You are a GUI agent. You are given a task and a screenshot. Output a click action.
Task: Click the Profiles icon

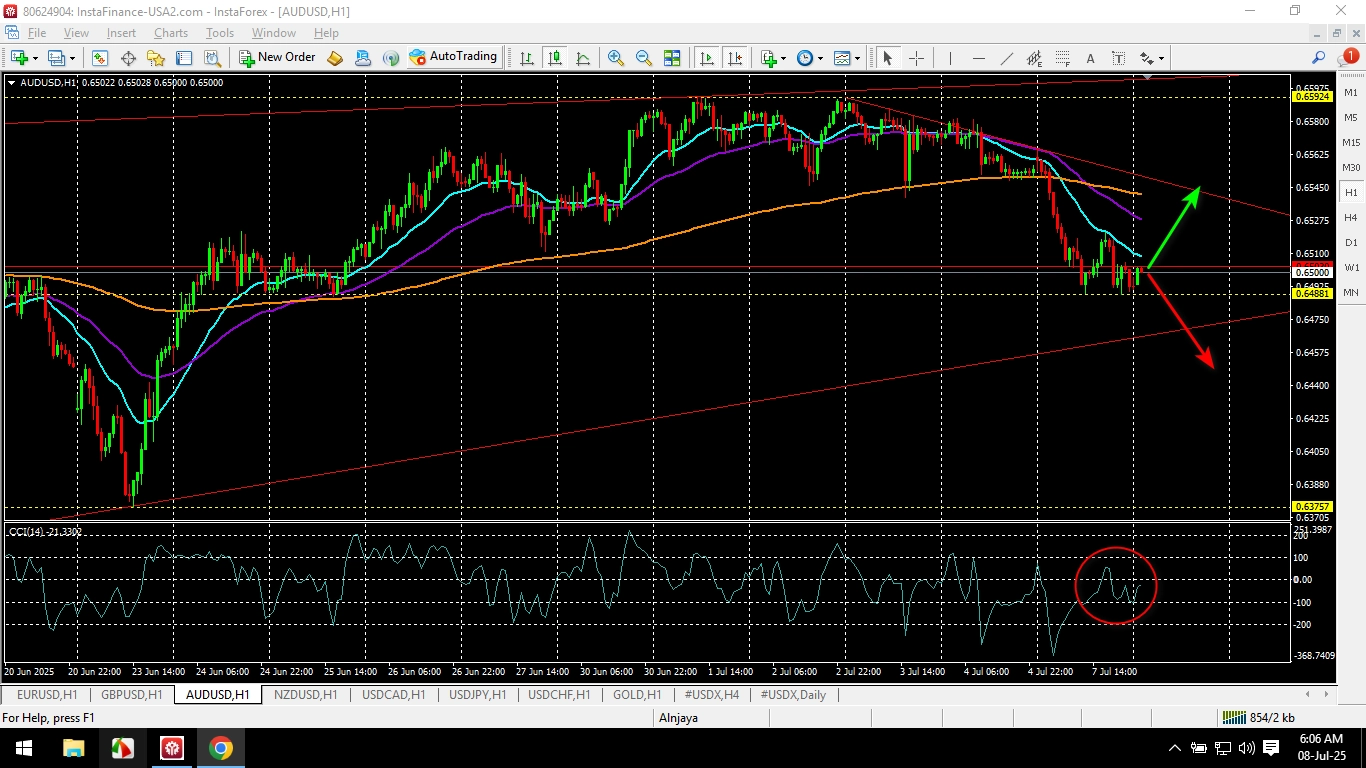pyautogui.click(x=57, y=58)
